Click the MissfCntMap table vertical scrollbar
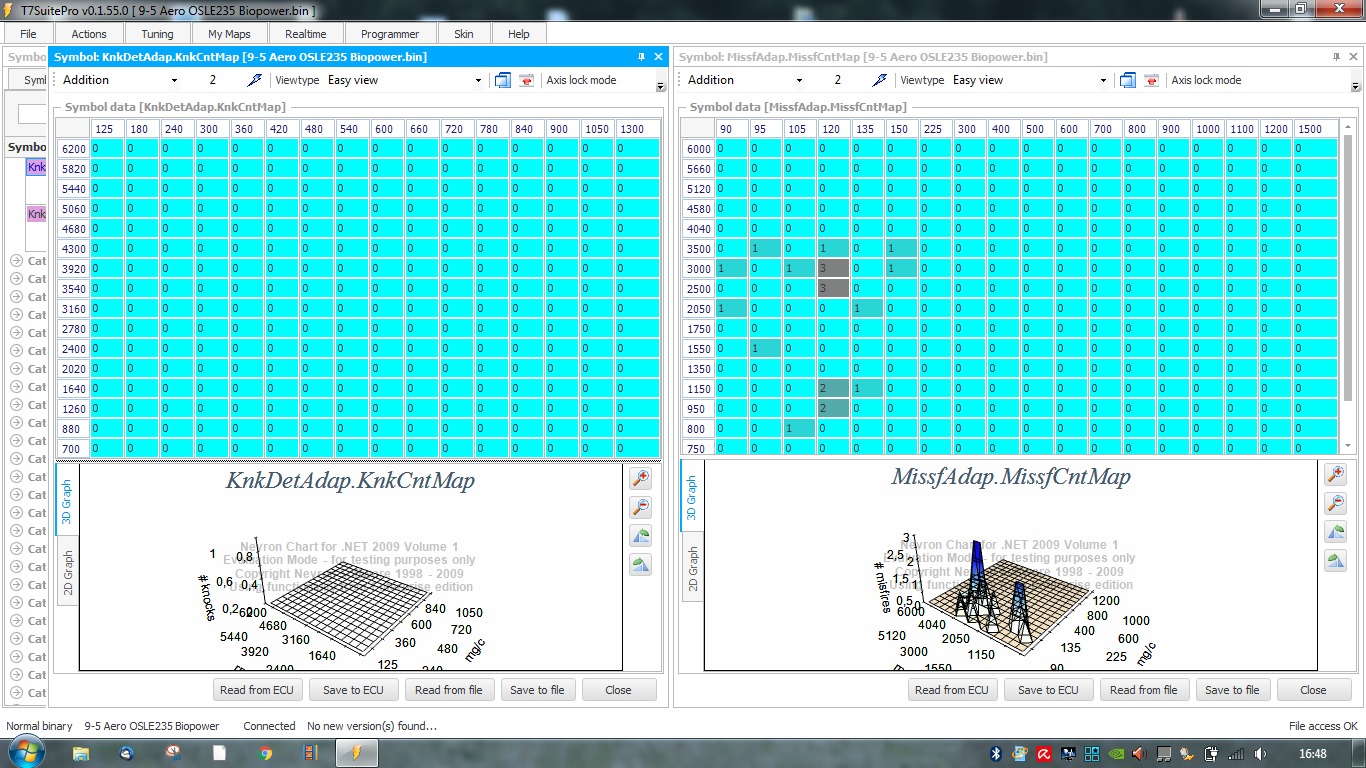Screen dimensions: 1366x768 click(x=1347, y=291)
